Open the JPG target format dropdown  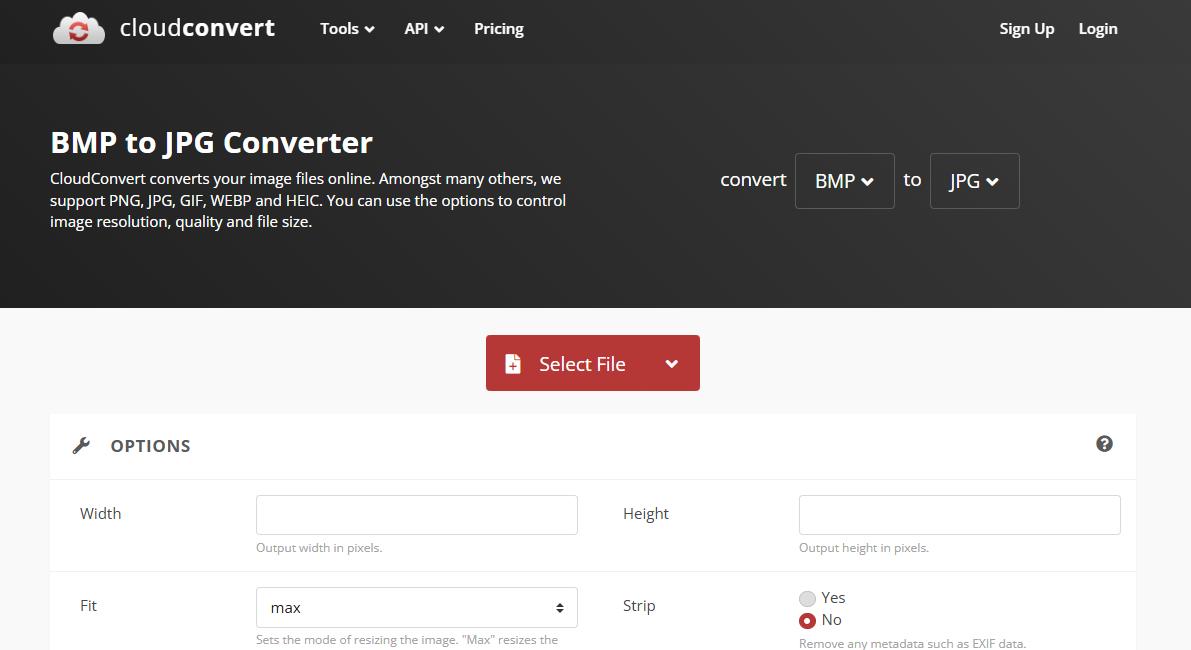click(974, 181)
